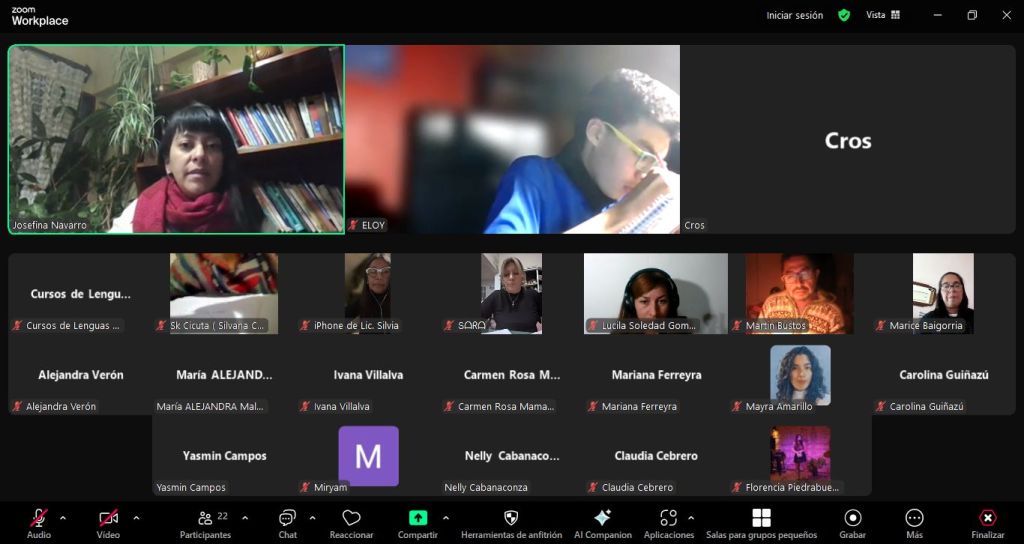Select Josefina Navarro's video tile
Image resolution: width=1024 pixels, height=544 pixels.
(176, 139)
